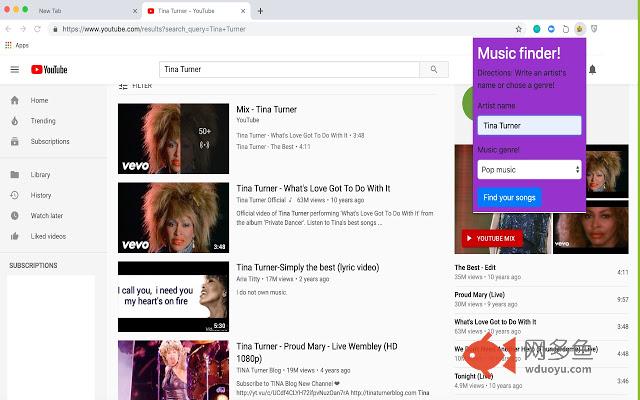This screenshot has height=400, width=640.
Task: Open the notifications bell
Action: coord(592,70)
